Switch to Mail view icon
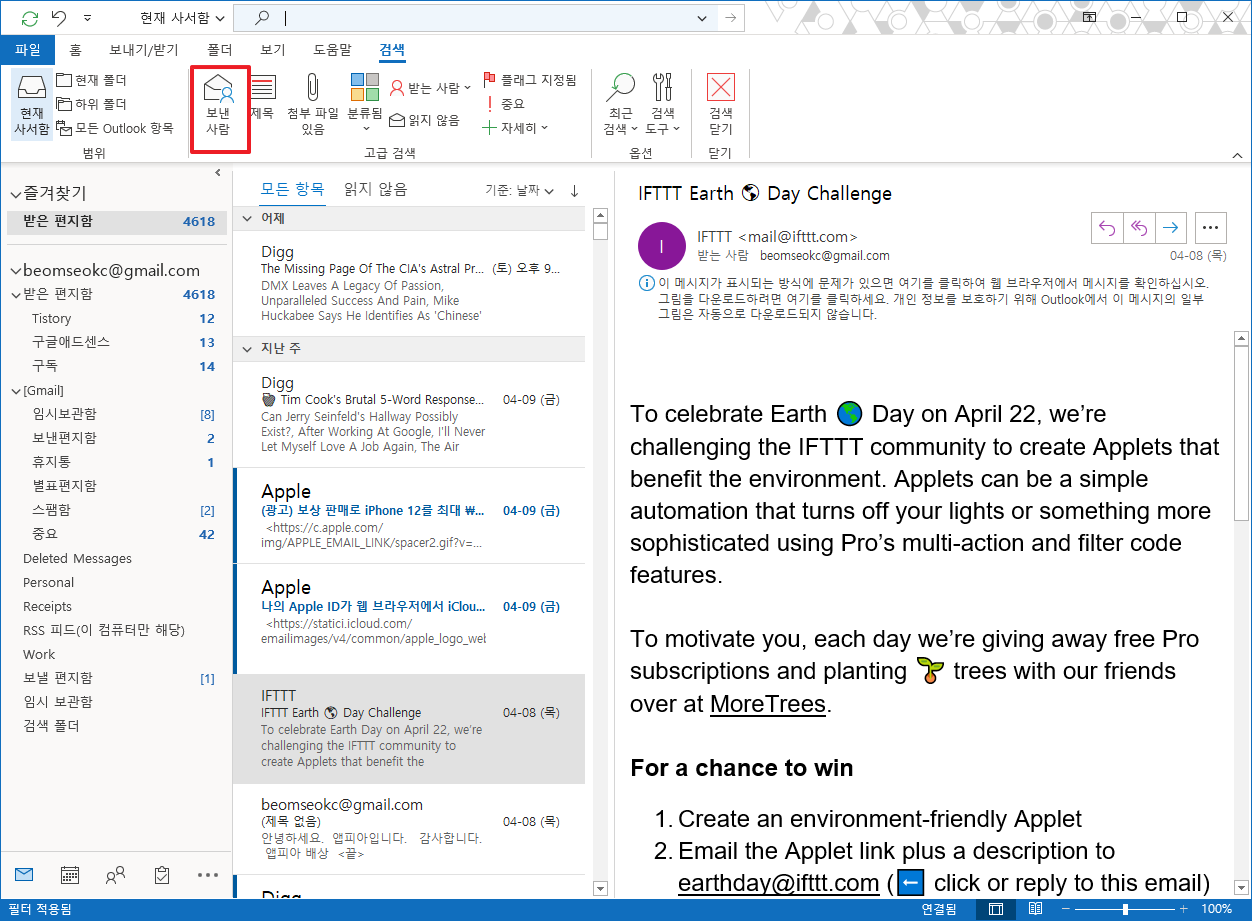 (x=24, y=875)
